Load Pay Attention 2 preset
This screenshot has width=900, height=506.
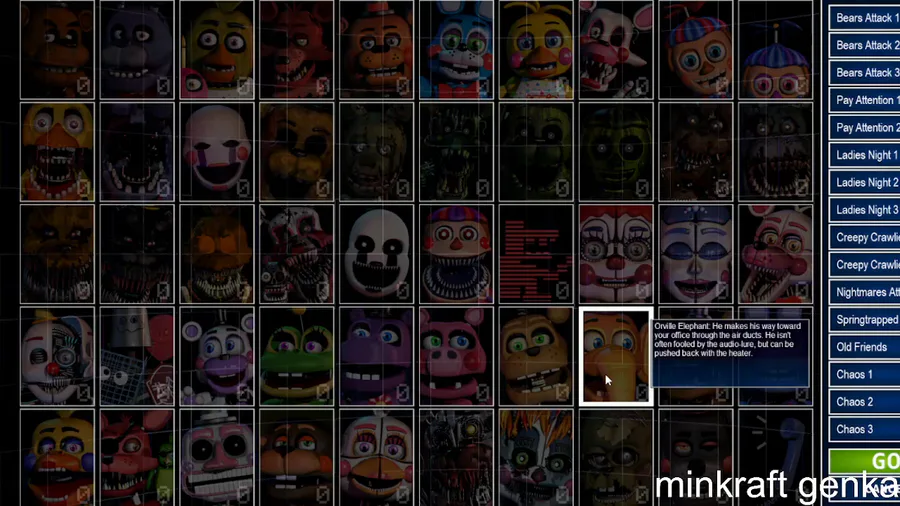click(864, 128)
